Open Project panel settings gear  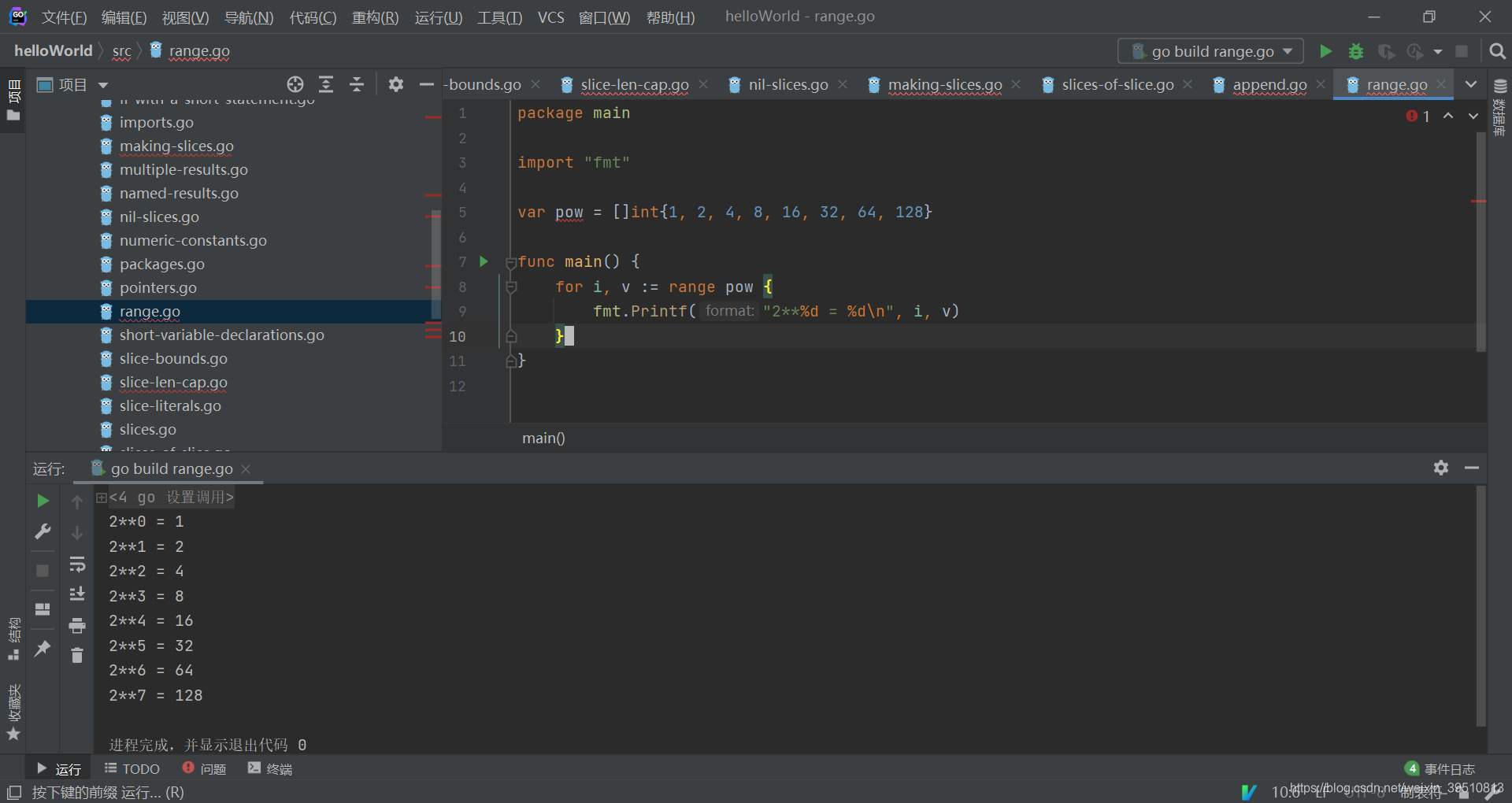[396, 84]
